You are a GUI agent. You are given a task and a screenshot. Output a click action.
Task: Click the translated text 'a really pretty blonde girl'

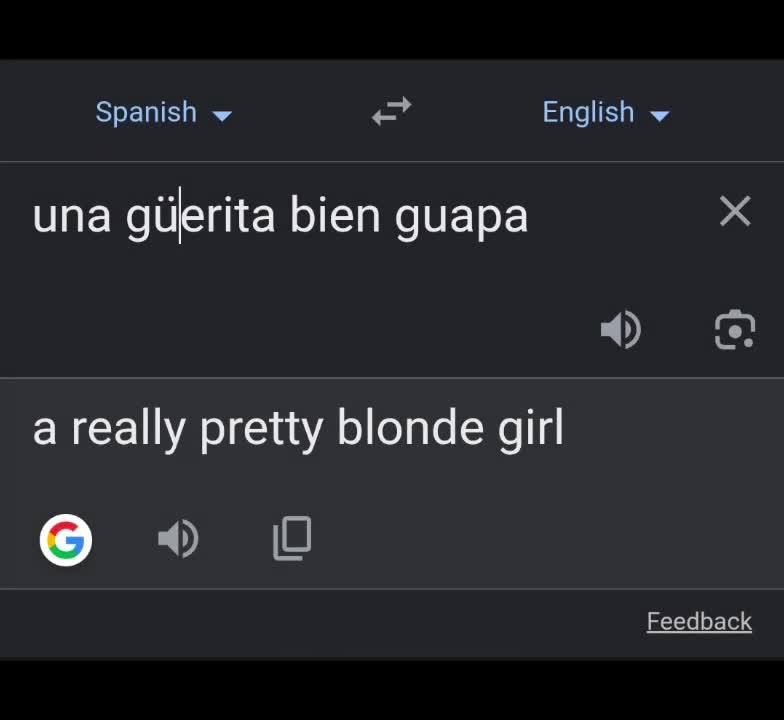coord(298,428)
